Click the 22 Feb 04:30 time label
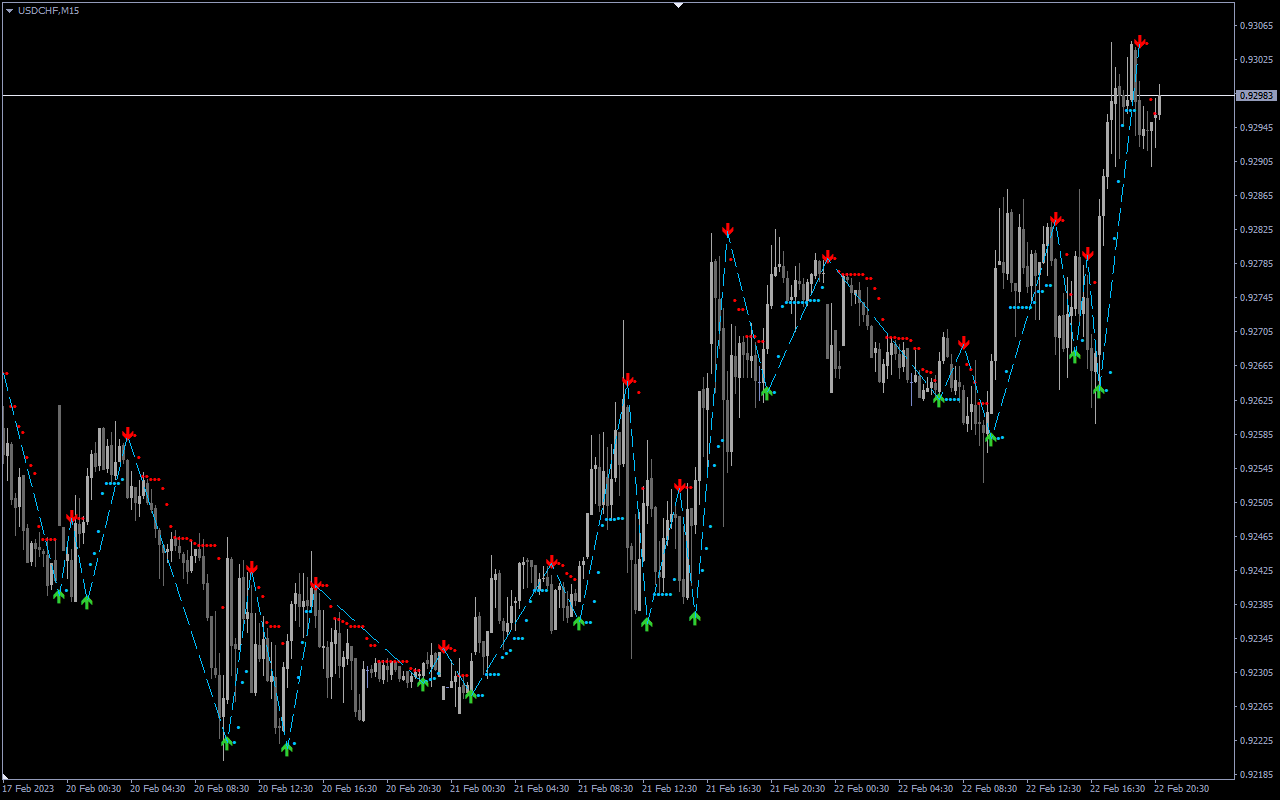This screenshot has height=800, width=1280. (x=925, y=789)
